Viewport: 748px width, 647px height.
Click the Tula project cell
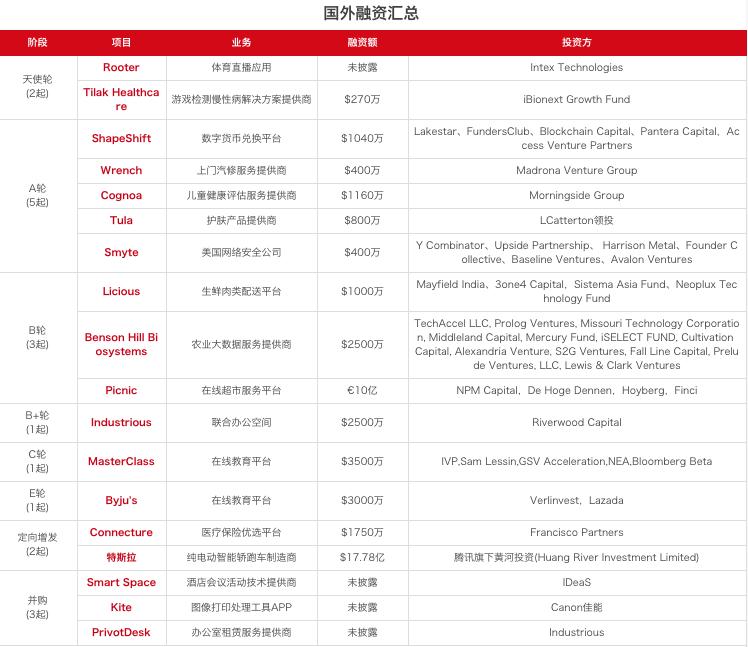click(x=121, y=220)
